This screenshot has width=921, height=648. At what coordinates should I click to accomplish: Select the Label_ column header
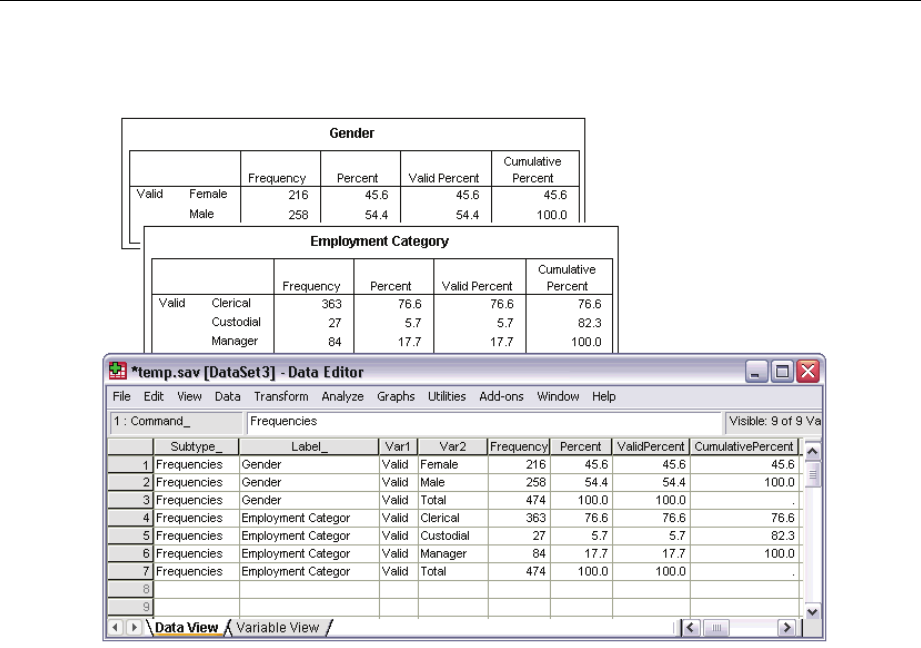pos(309,446)
